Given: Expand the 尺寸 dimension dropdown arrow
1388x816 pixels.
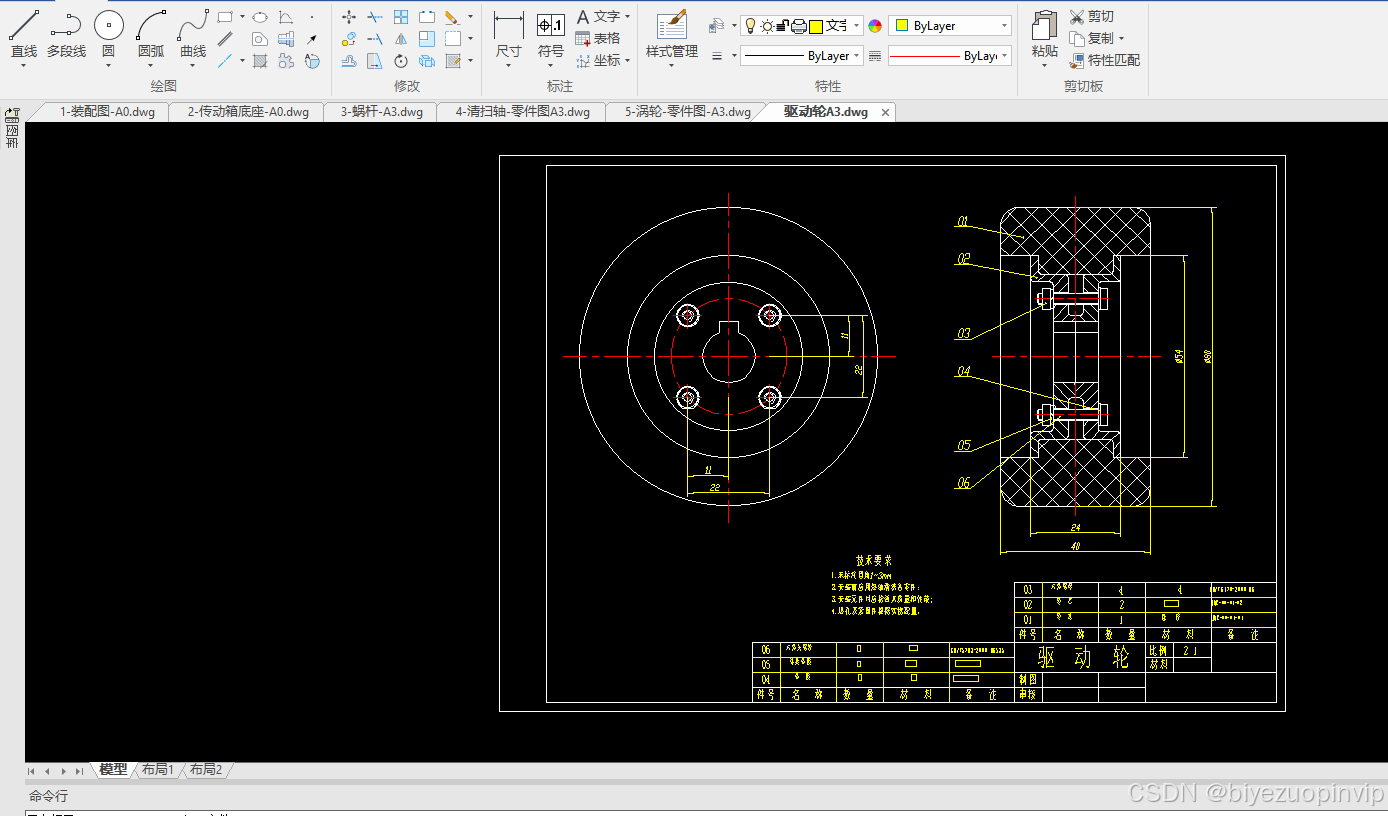Looking at the screenshot, I should tap(509, 66).
